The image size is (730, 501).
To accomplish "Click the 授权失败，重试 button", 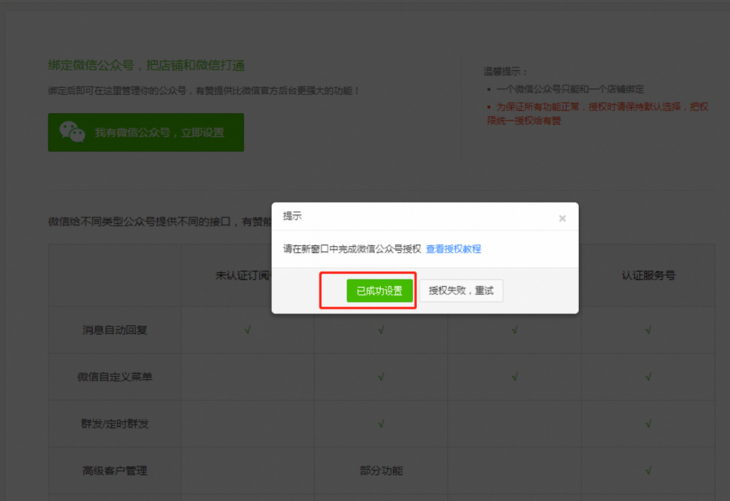I will pos(461,291).
